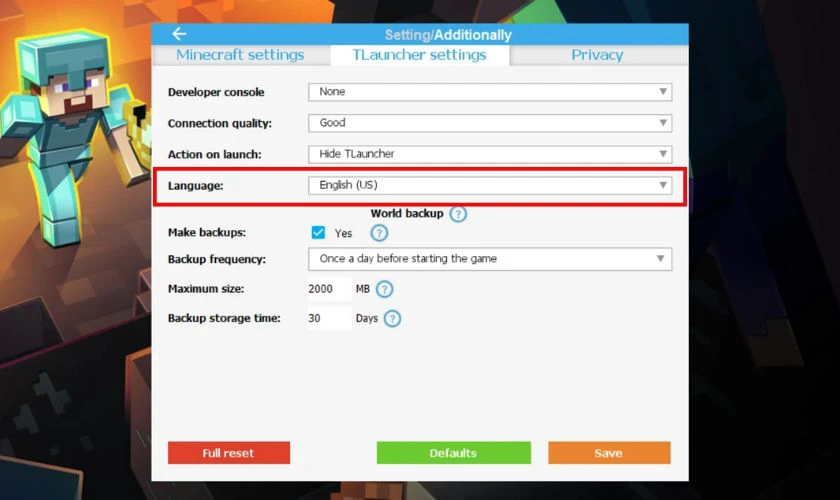Viewport: 840px width, 500px height.
Task: Click the Setting/Additionally title text
Action: point(448,35)
